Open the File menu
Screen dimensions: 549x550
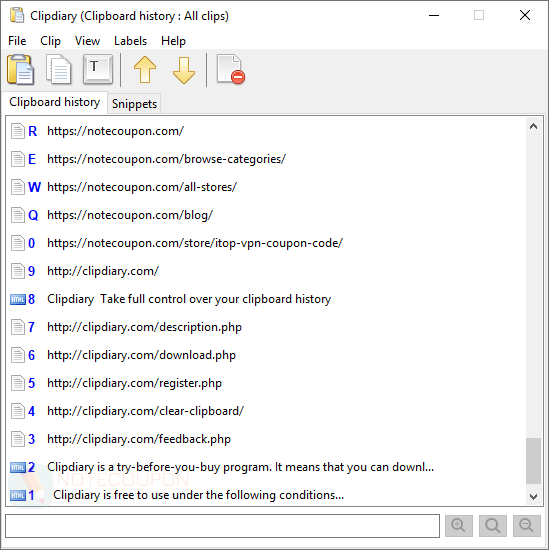tap(17, 41)
